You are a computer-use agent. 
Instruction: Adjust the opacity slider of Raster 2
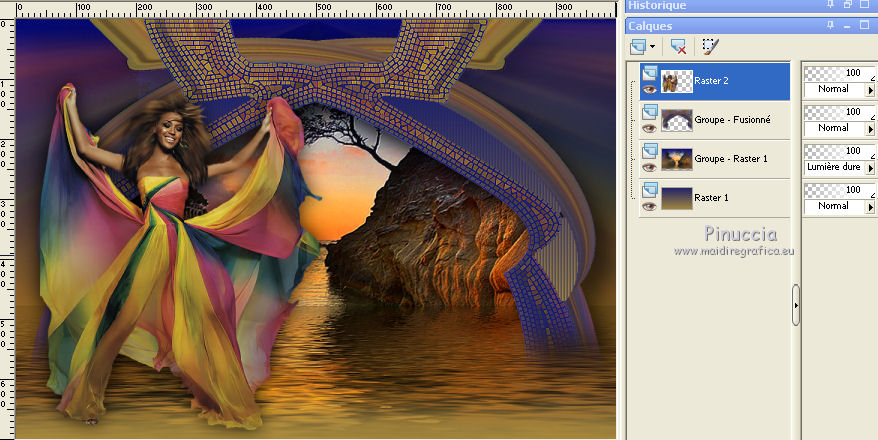point(839,73)
